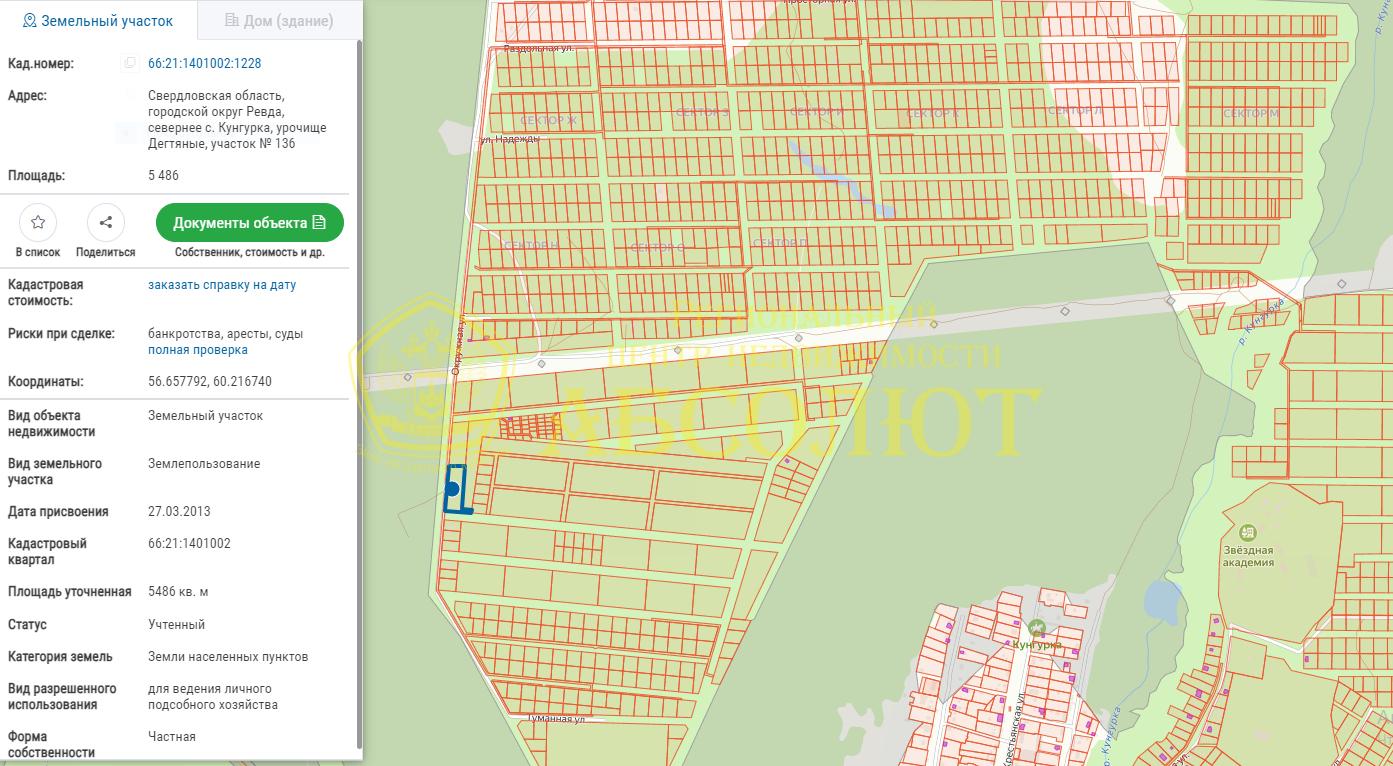The height and width of the screenshot is (766, 1393).
Task: Select the status value Учтенный
Action: point(176,625)
